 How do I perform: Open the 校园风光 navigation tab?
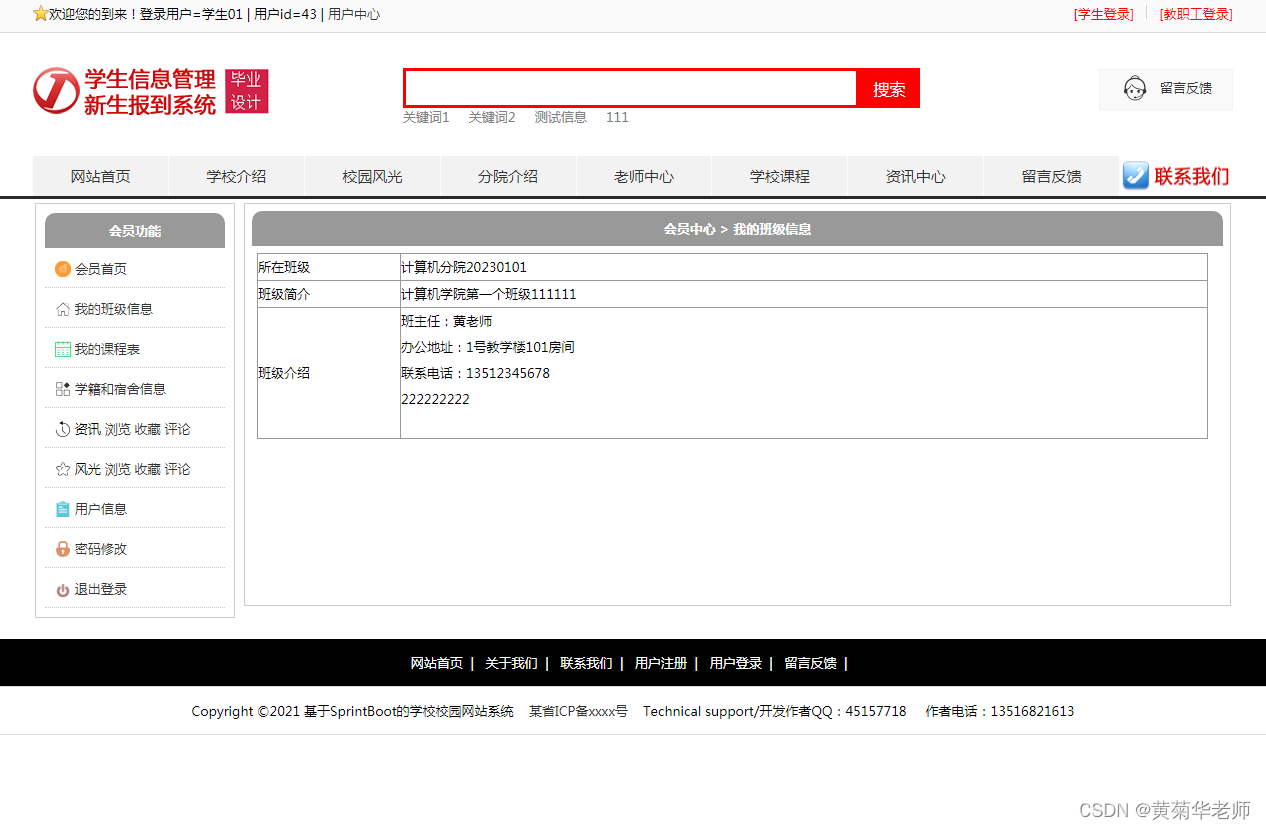pos(372,176)
